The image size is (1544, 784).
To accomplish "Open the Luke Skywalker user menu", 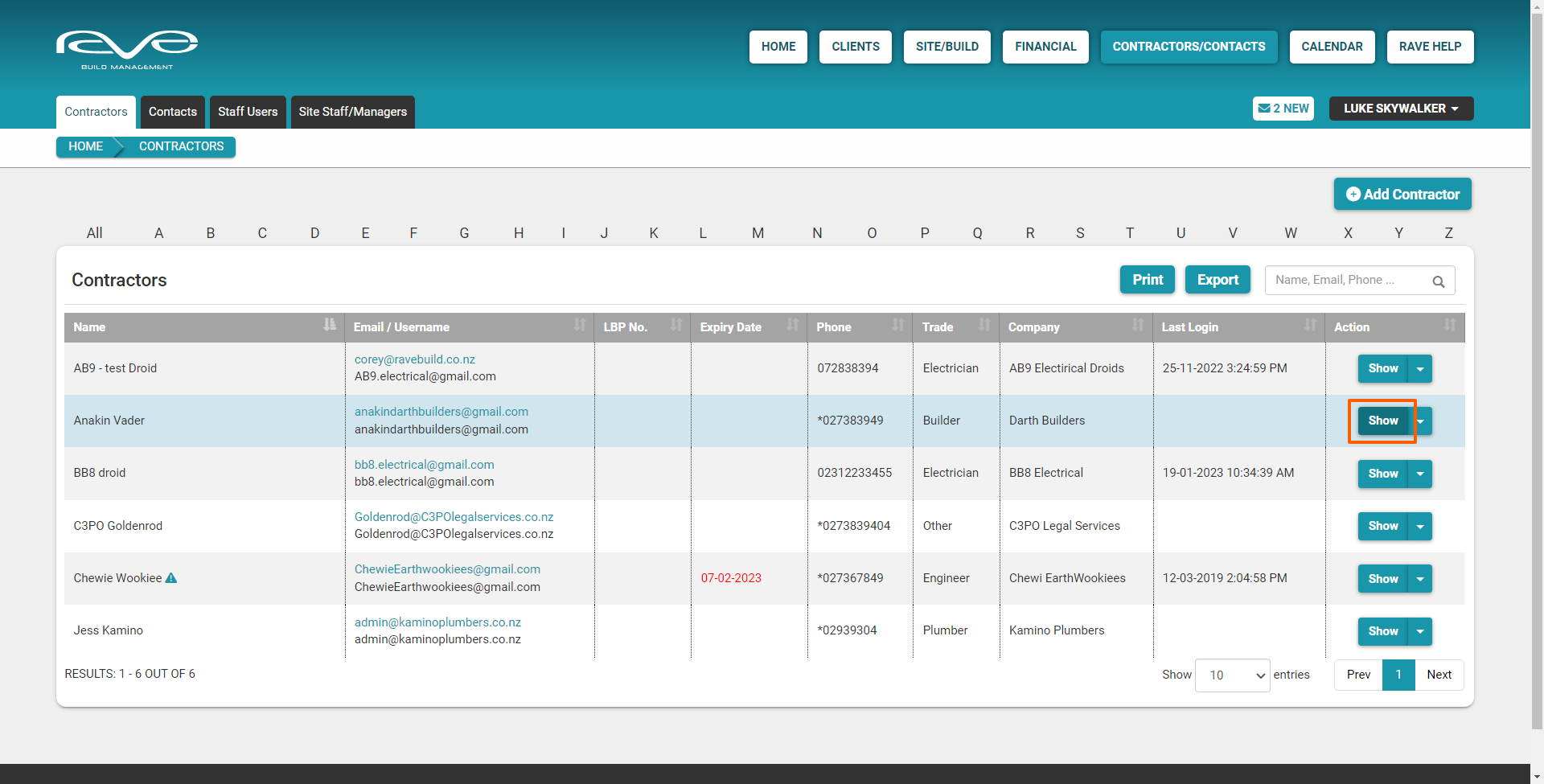I will click(1401, 109).
